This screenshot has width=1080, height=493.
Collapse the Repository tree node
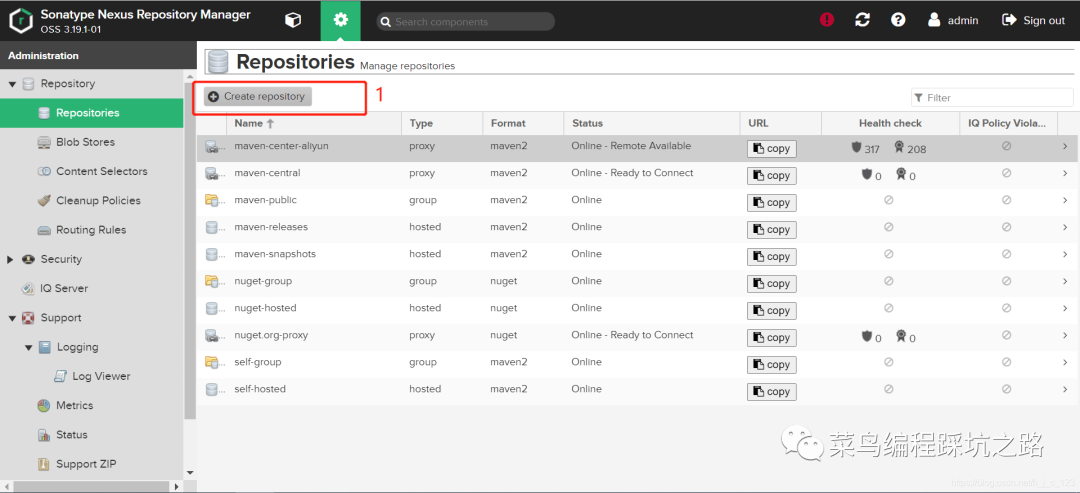(x=12, y=84)
